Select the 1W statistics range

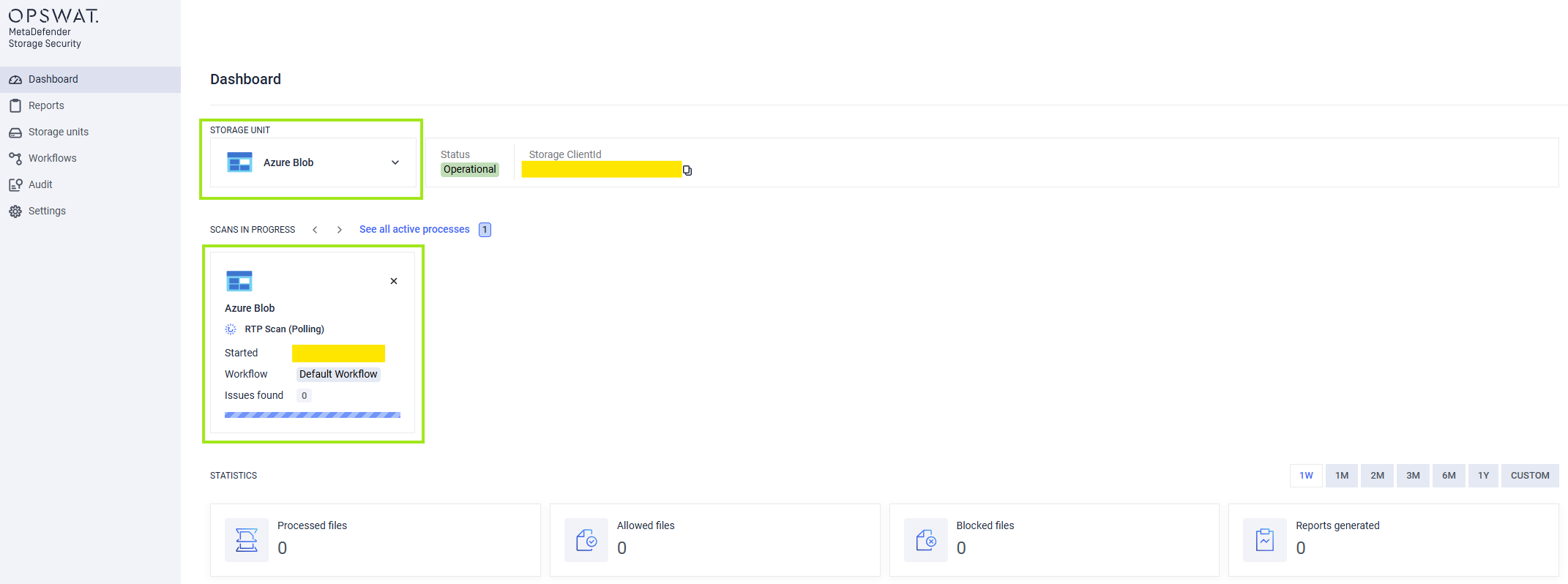pos(1306,476)
